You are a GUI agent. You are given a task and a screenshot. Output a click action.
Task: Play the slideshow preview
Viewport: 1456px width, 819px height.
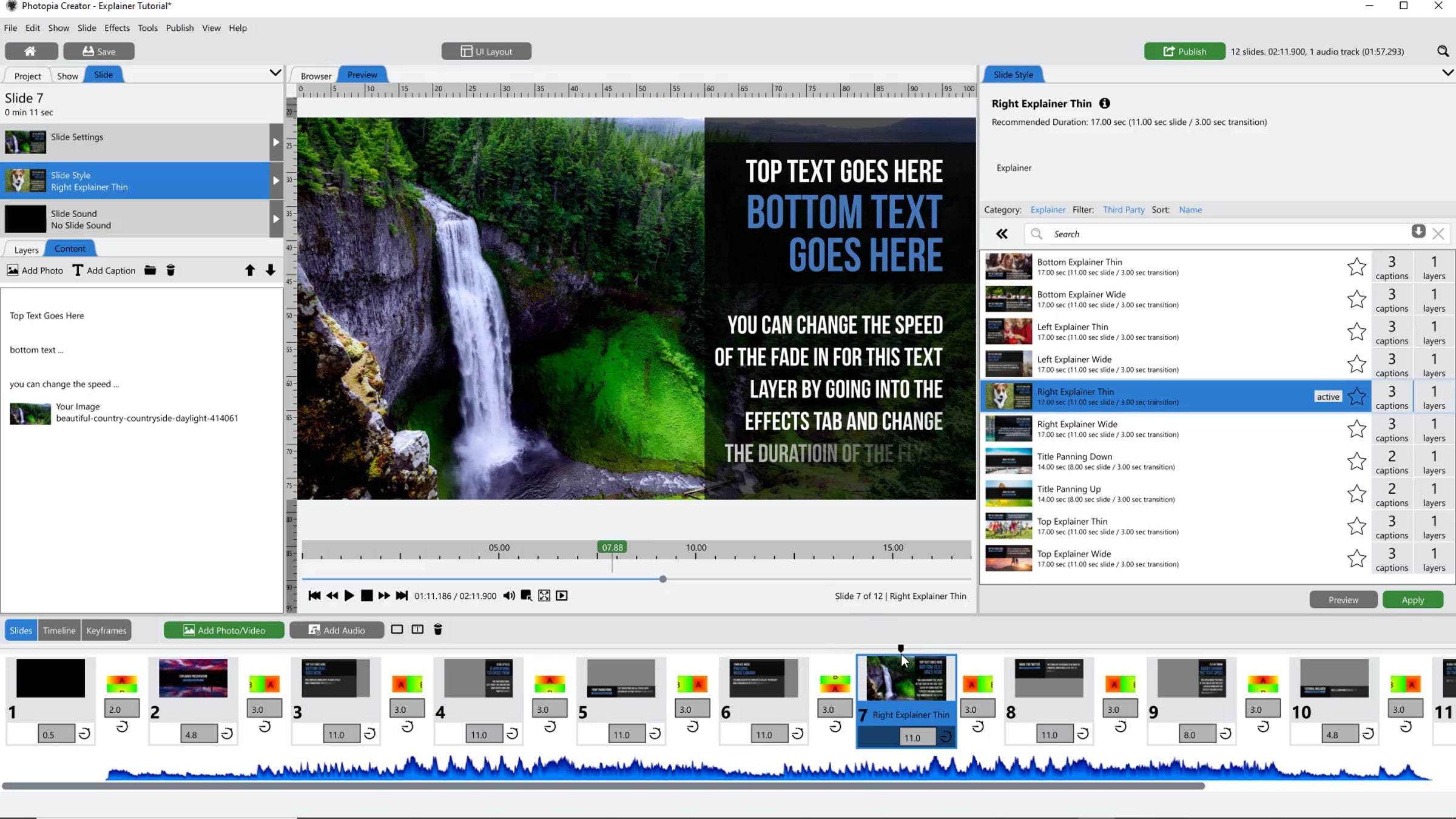tap(349, 596)
